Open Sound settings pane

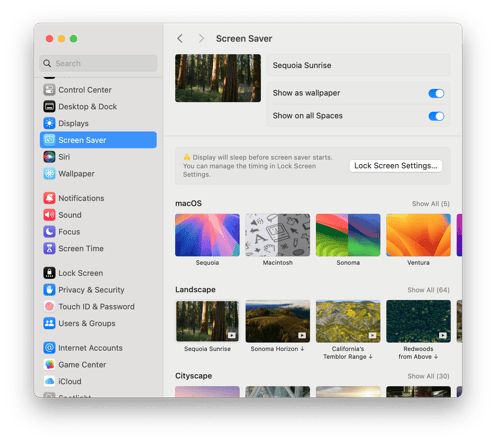coord(98,215)
